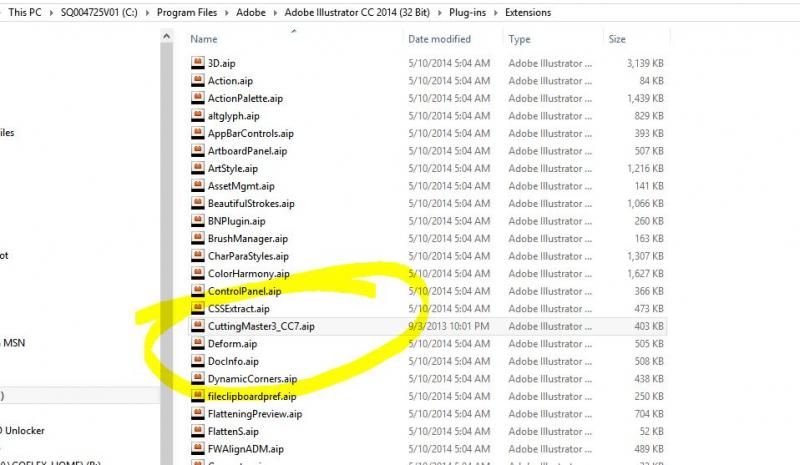Click the 1,439 KB size value
This screenshot has width=800, height=465.
click(x=645, y=97)
